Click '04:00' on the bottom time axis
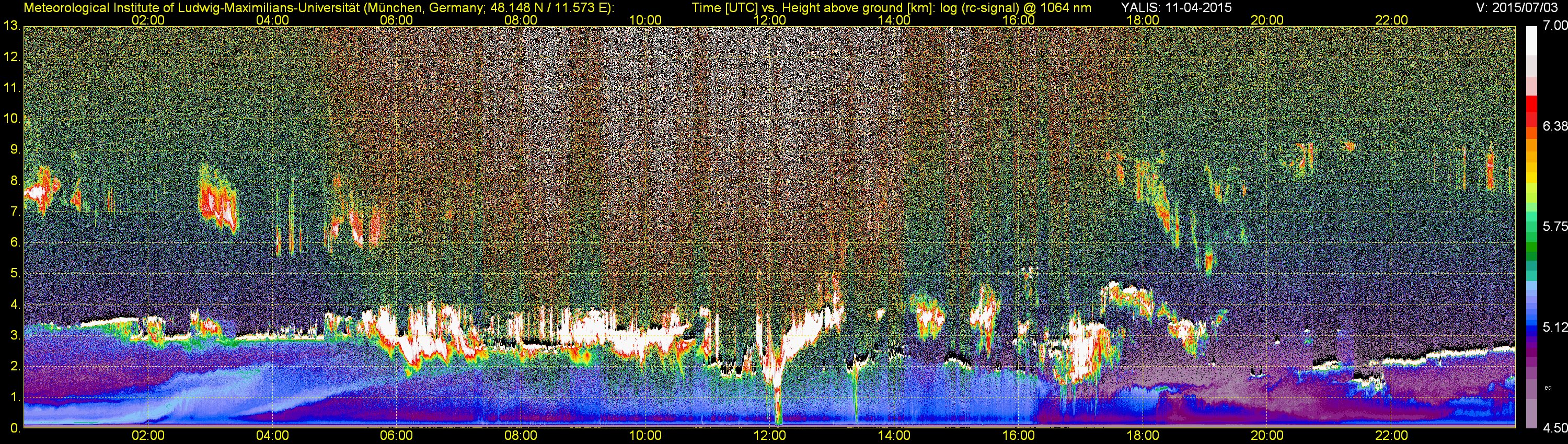Screen dimensions: 1568x444 (272, 436)
